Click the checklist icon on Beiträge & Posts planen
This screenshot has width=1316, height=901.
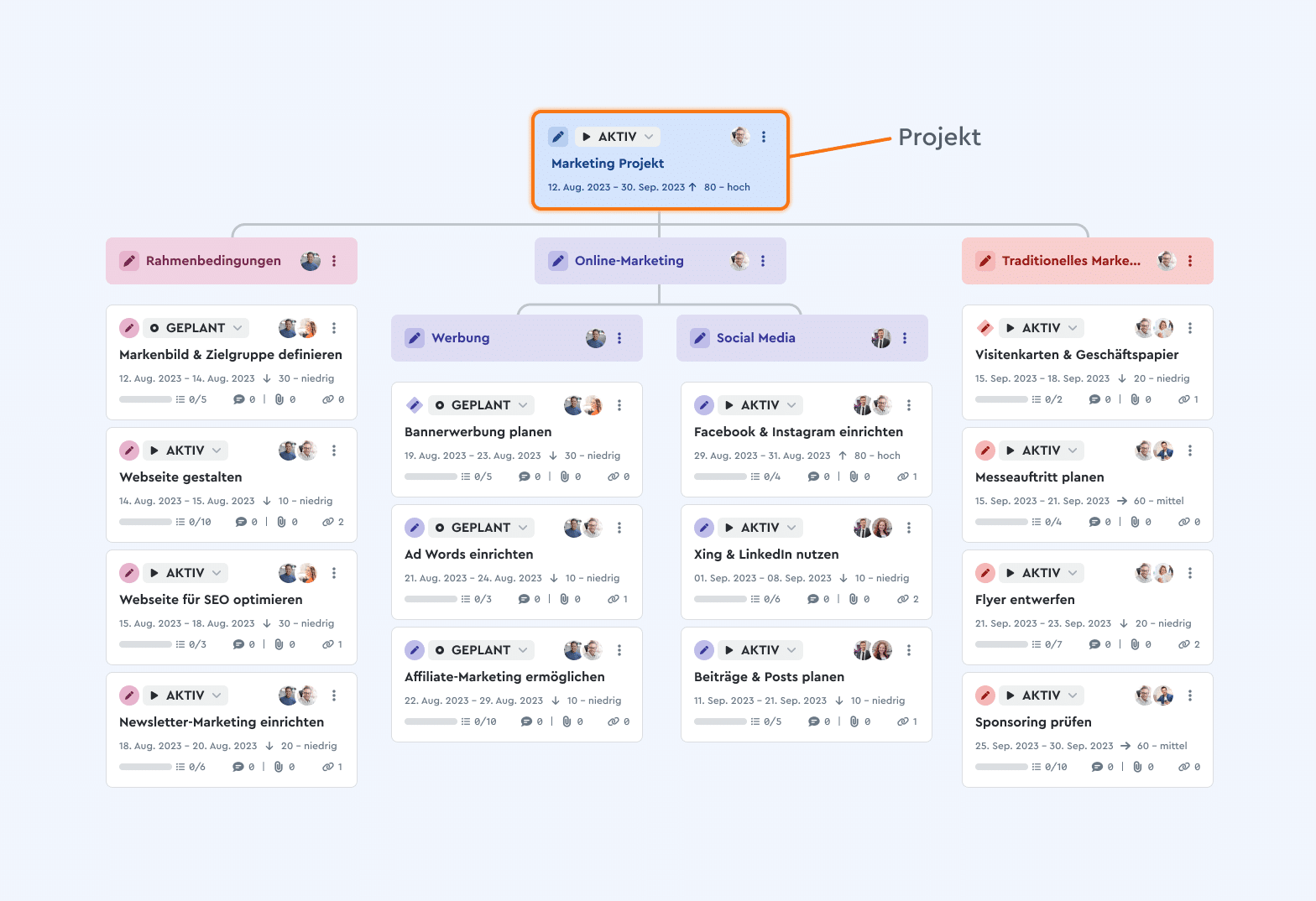755,721
